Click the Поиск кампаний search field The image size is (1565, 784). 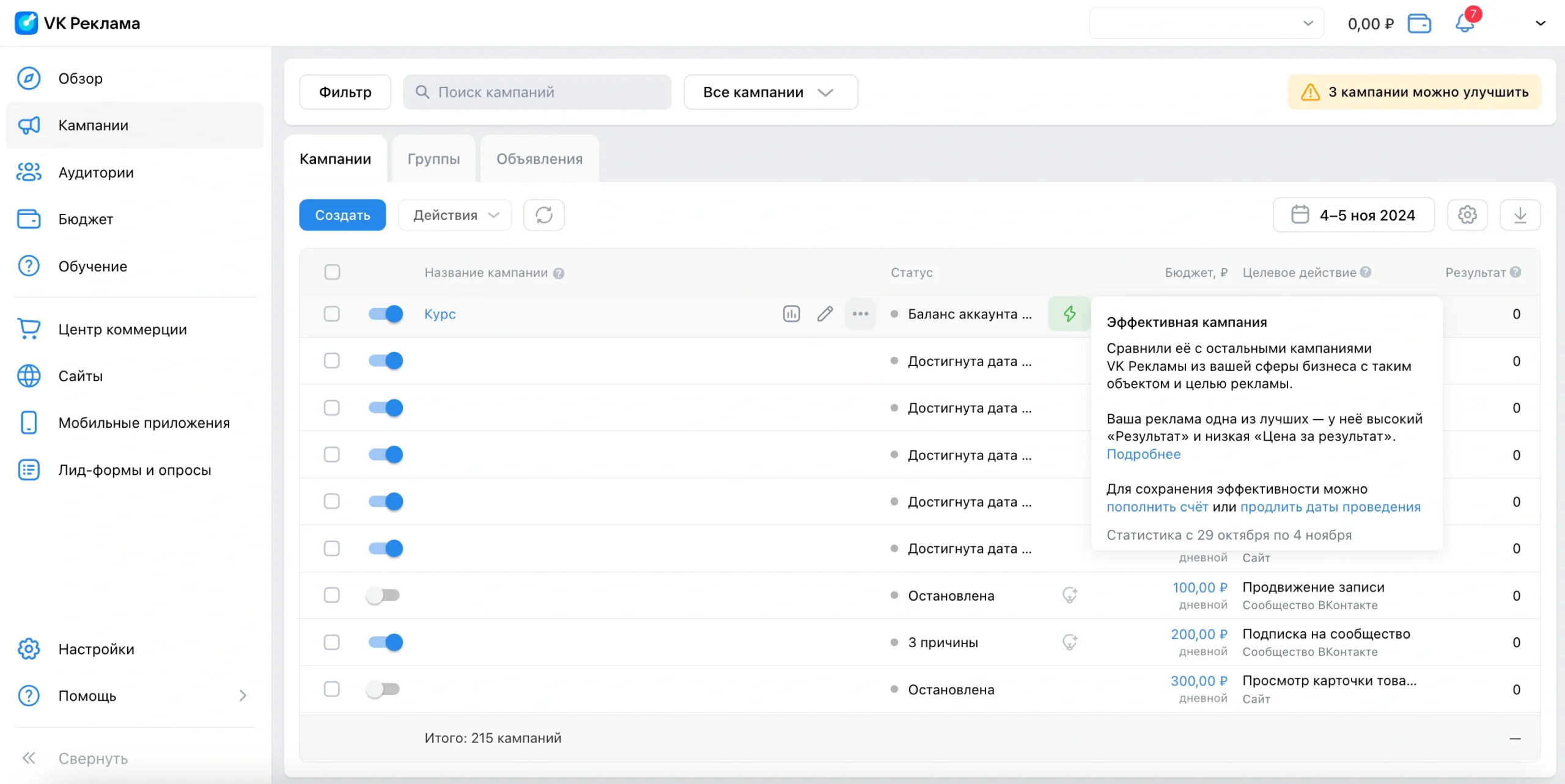pos(537,92)
